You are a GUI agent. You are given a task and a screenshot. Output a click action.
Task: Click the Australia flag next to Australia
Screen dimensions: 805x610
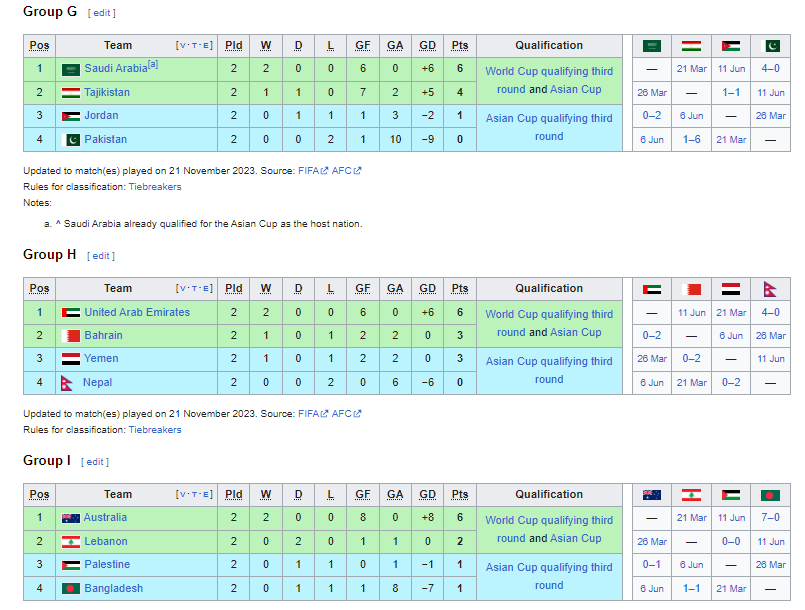(70, 518)
